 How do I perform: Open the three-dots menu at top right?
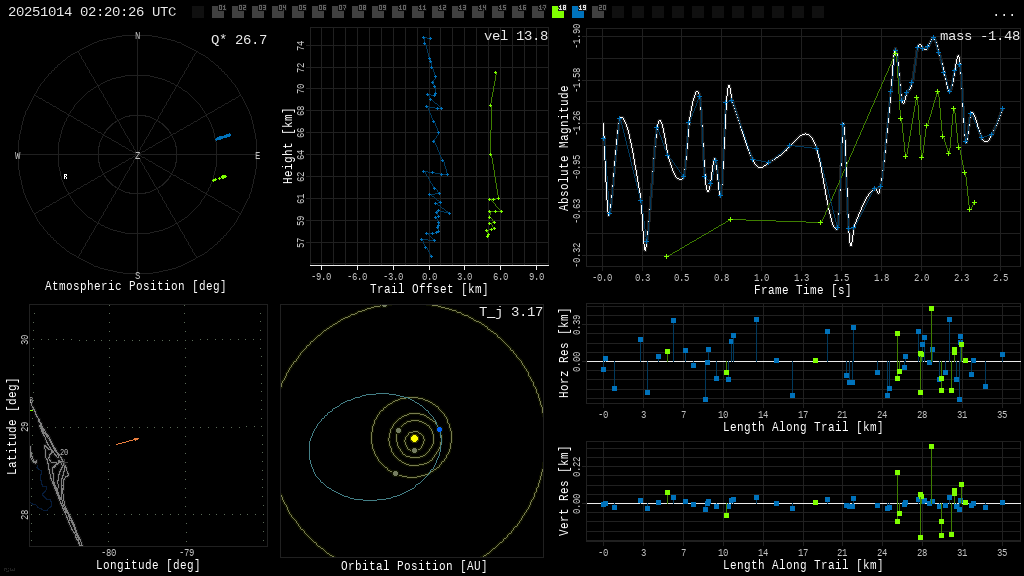1003,13
